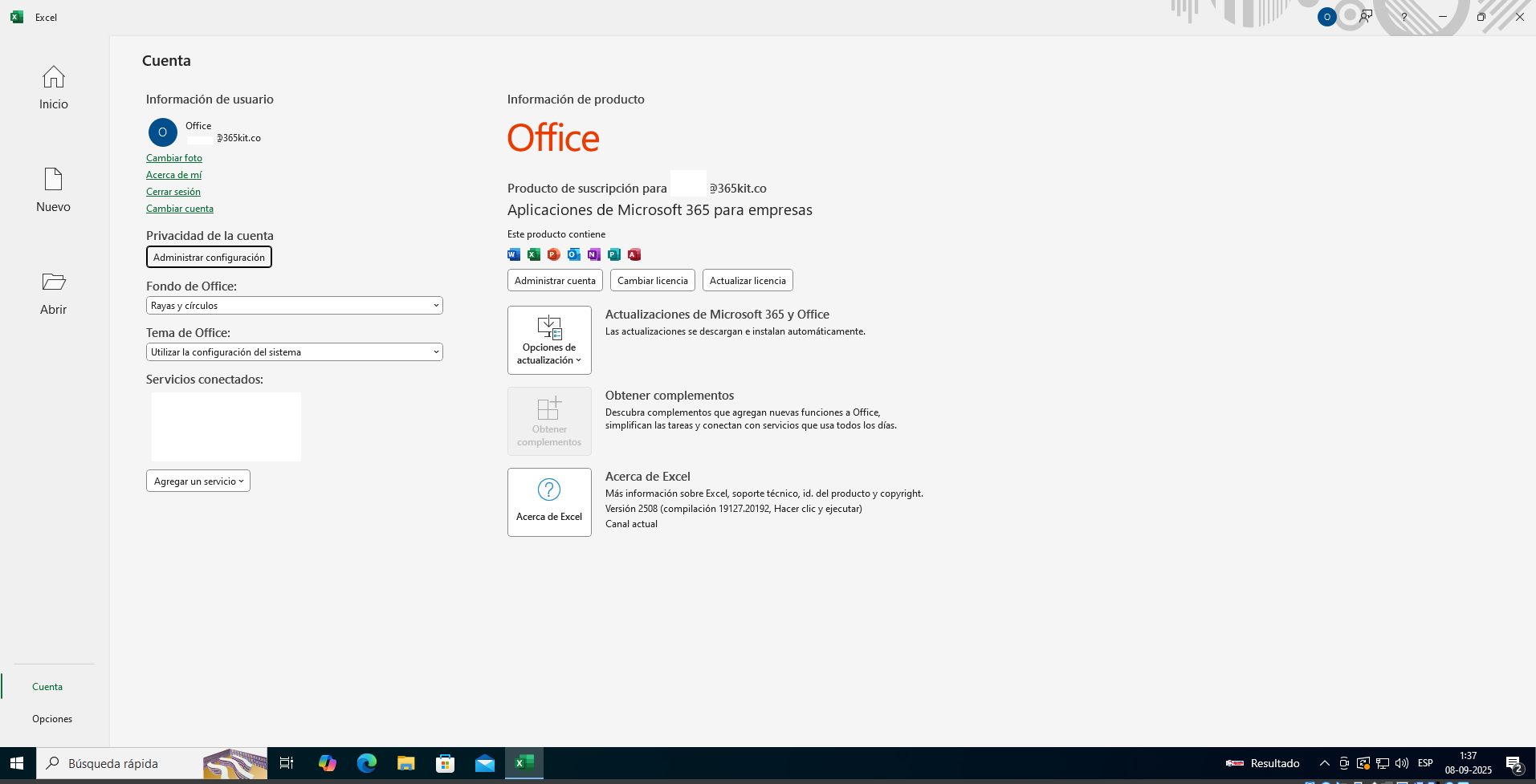
Task: Expand the Fondo de Office dropdown
Action: point(295,306)
